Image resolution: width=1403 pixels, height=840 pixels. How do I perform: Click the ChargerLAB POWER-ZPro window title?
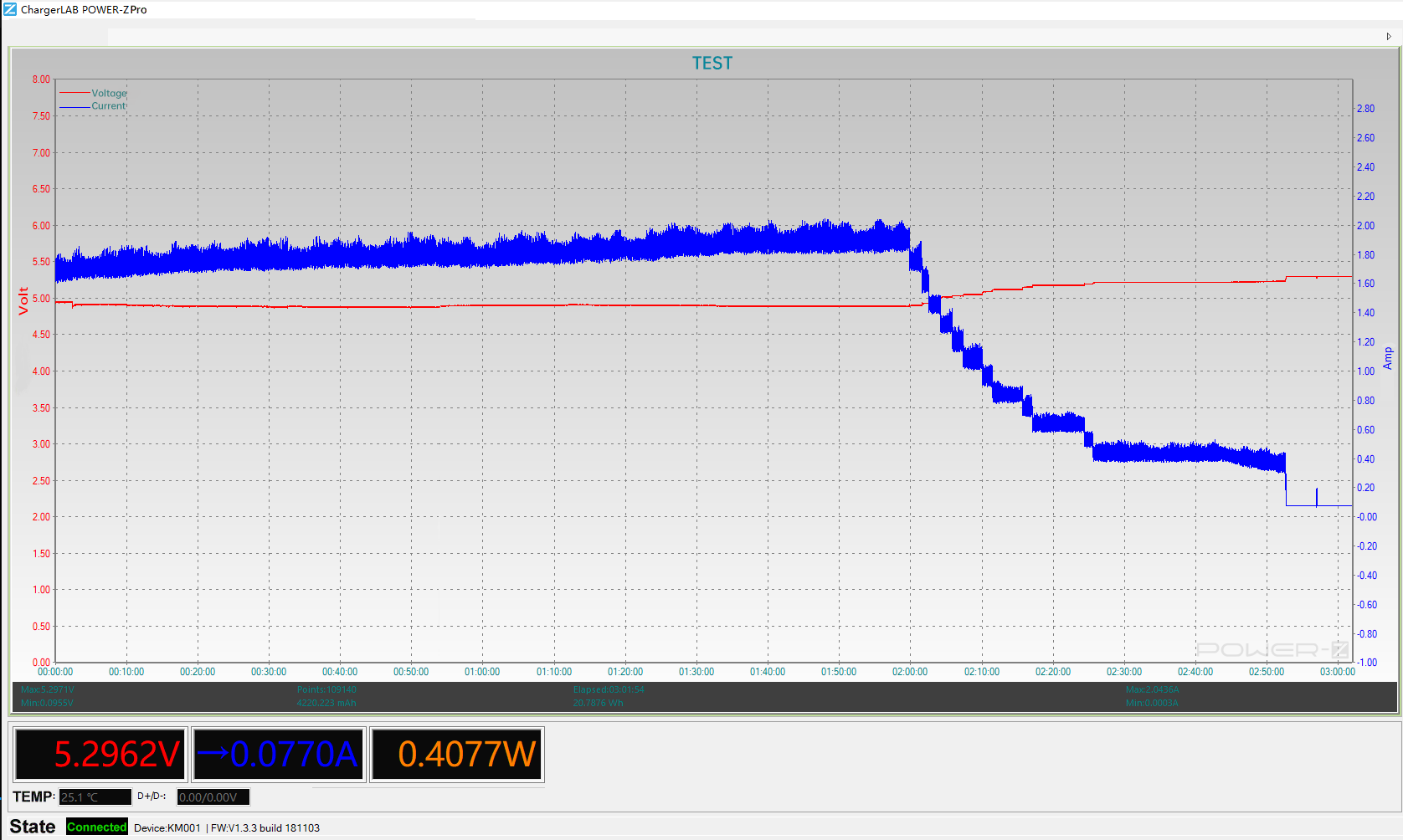pos(84,10)
